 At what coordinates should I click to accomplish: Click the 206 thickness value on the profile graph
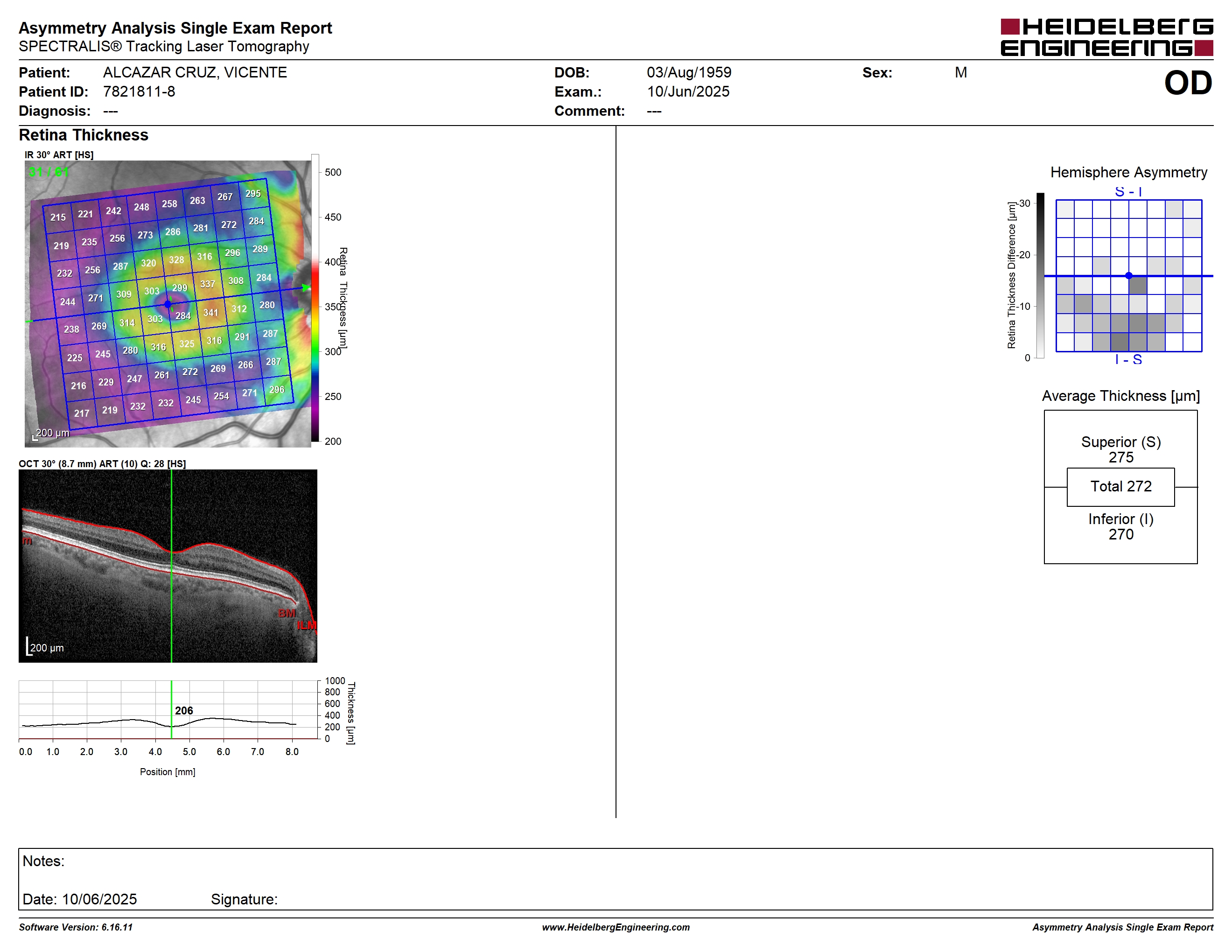184,711
